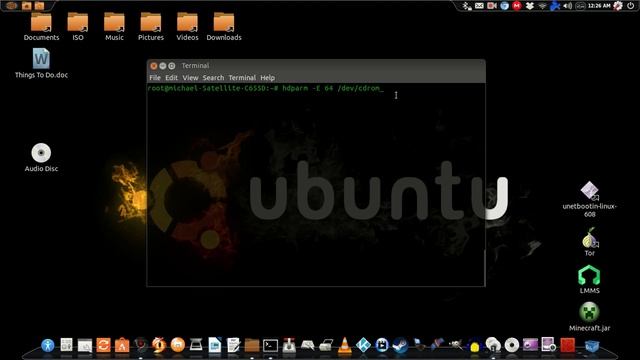This screenshot has height=360, width=640.
Task: Launch VLC media player from the dock
Action: [344, 345]
